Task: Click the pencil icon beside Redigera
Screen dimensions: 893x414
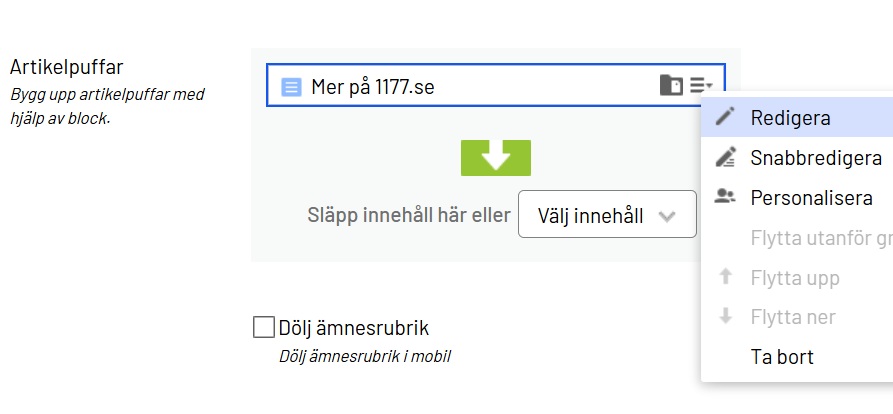Action: tap(726, 117)
